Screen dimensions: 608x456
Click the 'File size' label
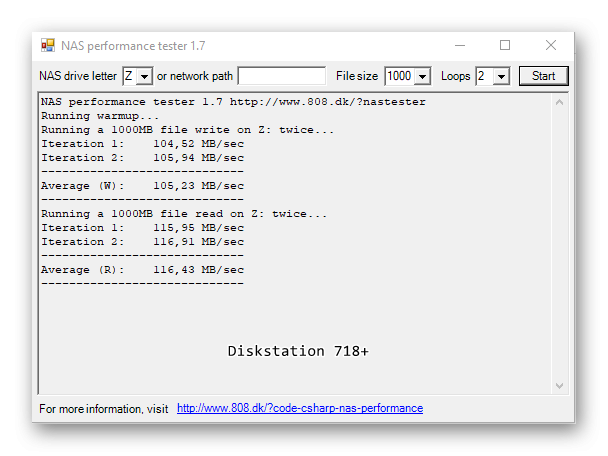tap(357, 76)
